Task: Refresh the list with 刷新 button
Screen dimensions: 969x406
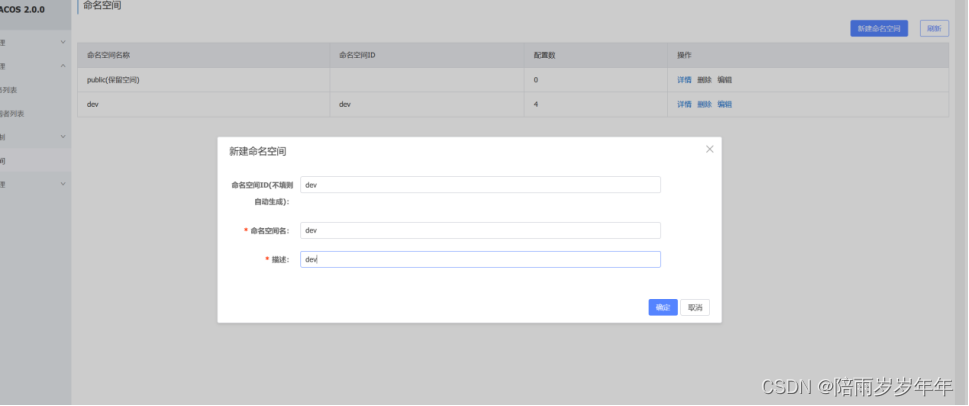Action: 933,29
